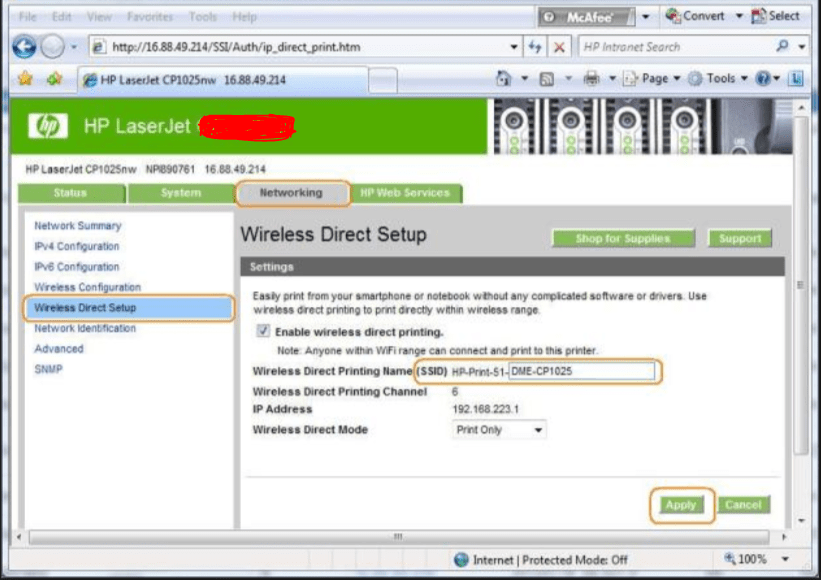Open the Home icon in the command bar
This screenshot has height=580, width=821.
(x=503, y=79)
